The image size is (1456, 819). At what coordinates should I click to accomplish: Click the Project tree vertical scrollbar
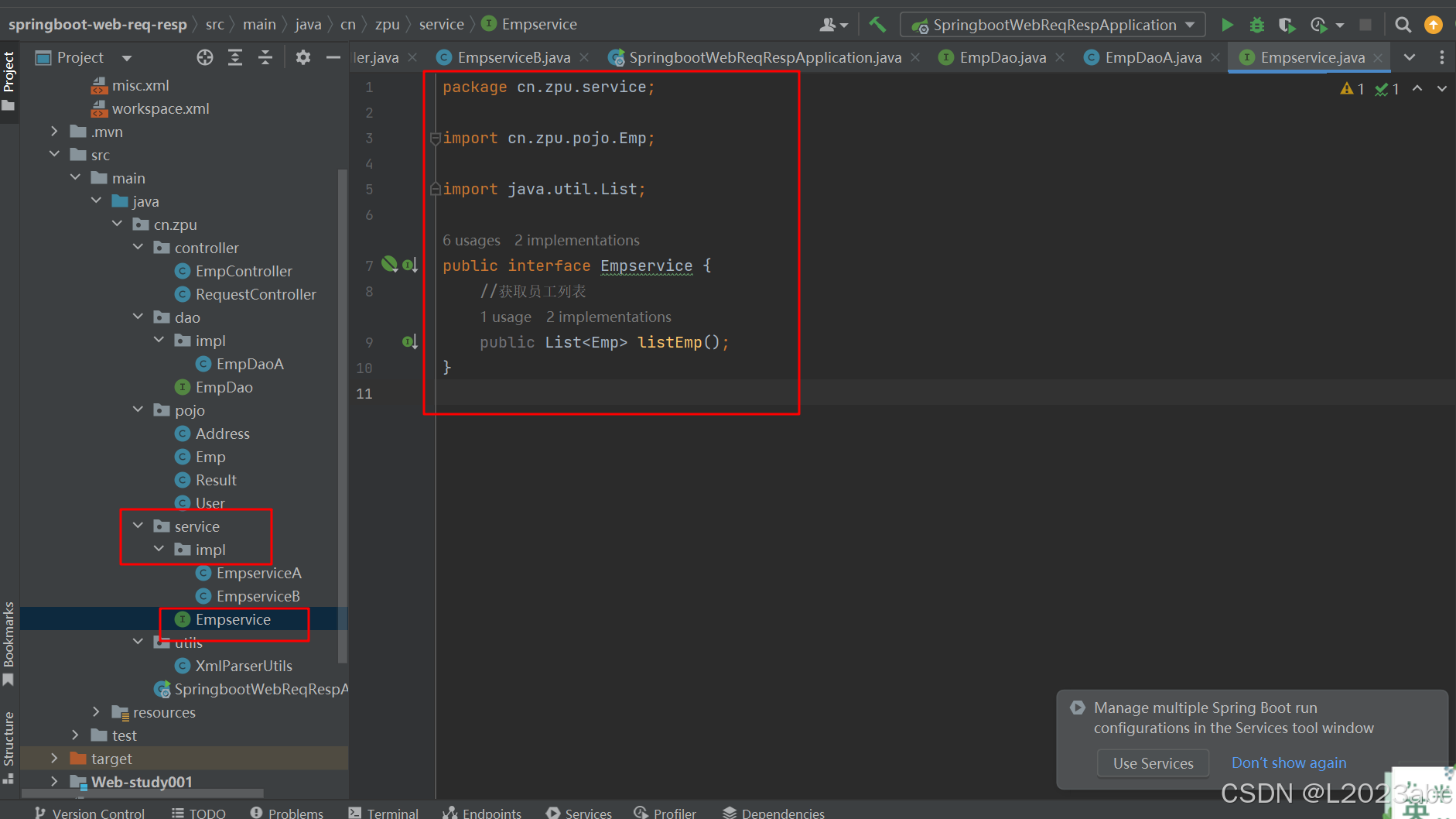tap(343, 416)
